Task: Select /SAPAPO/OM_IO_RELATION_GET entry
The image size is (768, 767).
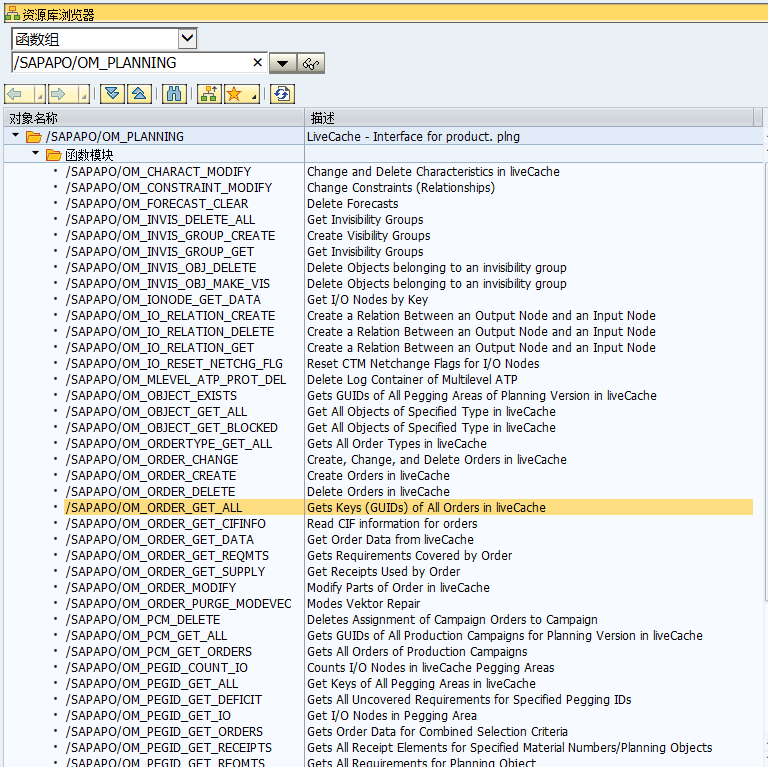Action: point(160,348)
